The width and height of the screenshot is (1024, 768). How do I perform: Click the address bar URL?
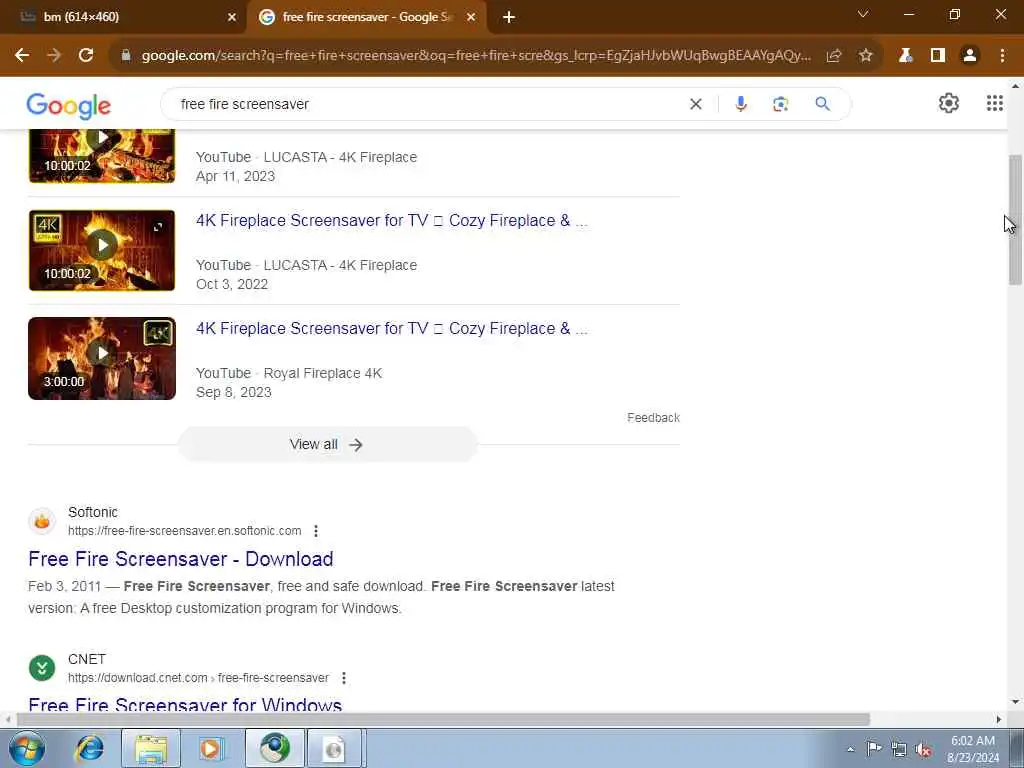(476, 56)
